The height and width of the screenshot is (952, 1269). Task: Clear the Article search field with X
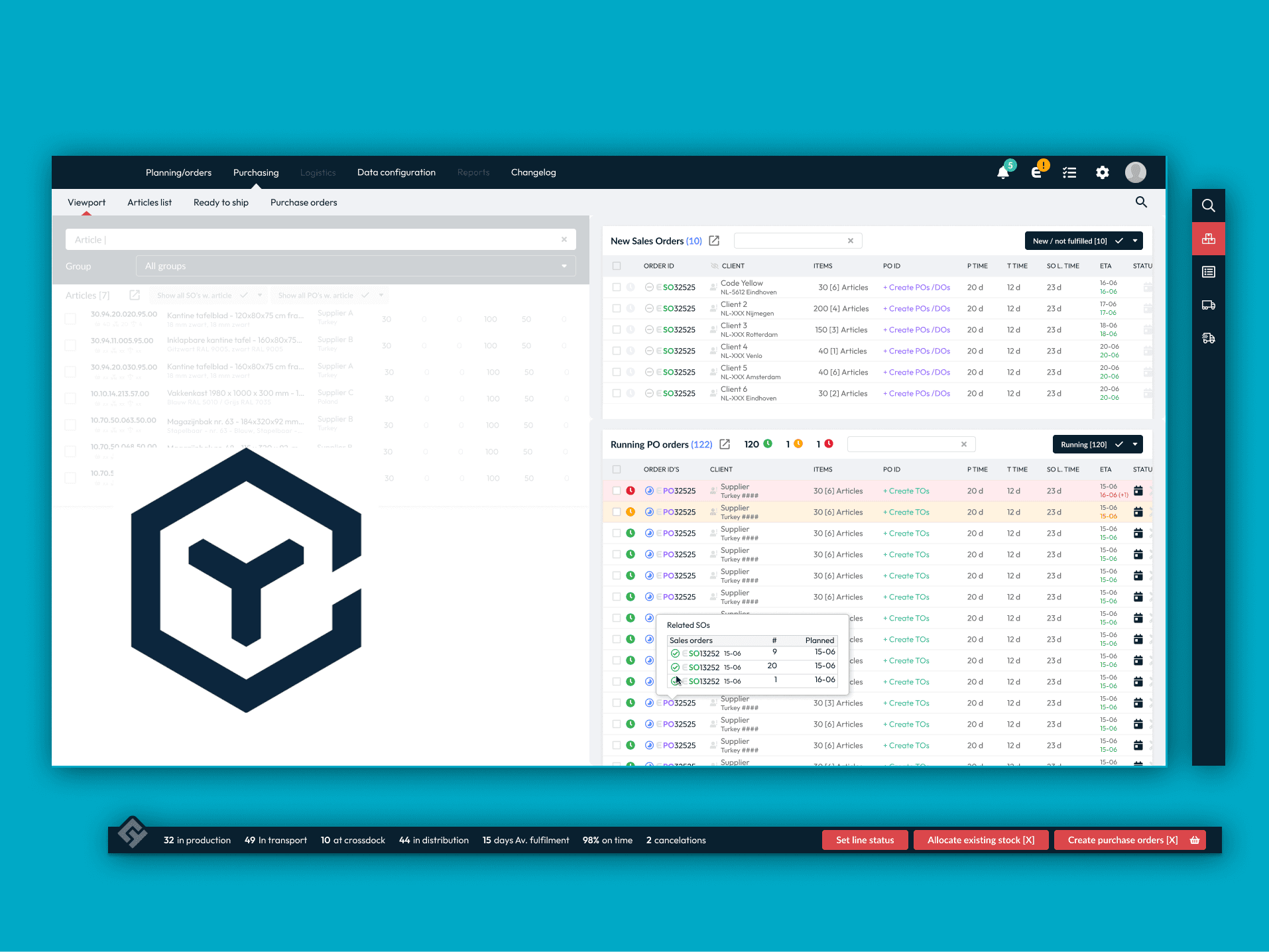pos(564,239)
